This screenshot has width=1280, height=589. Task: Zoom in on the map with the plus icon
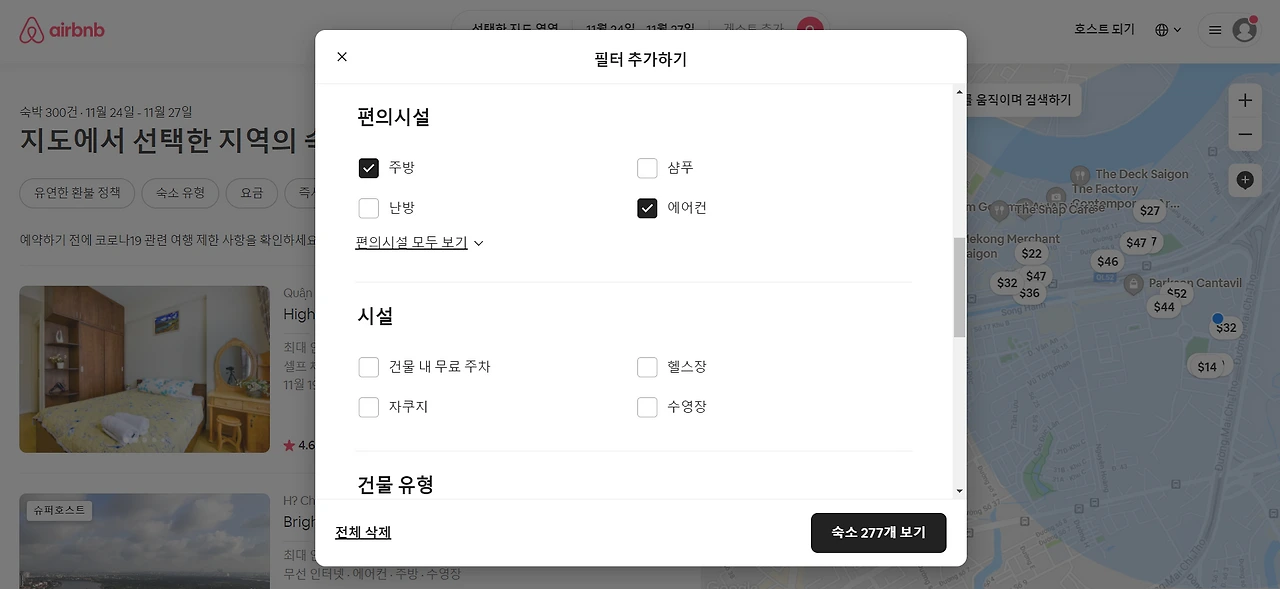click(1245, 100)
